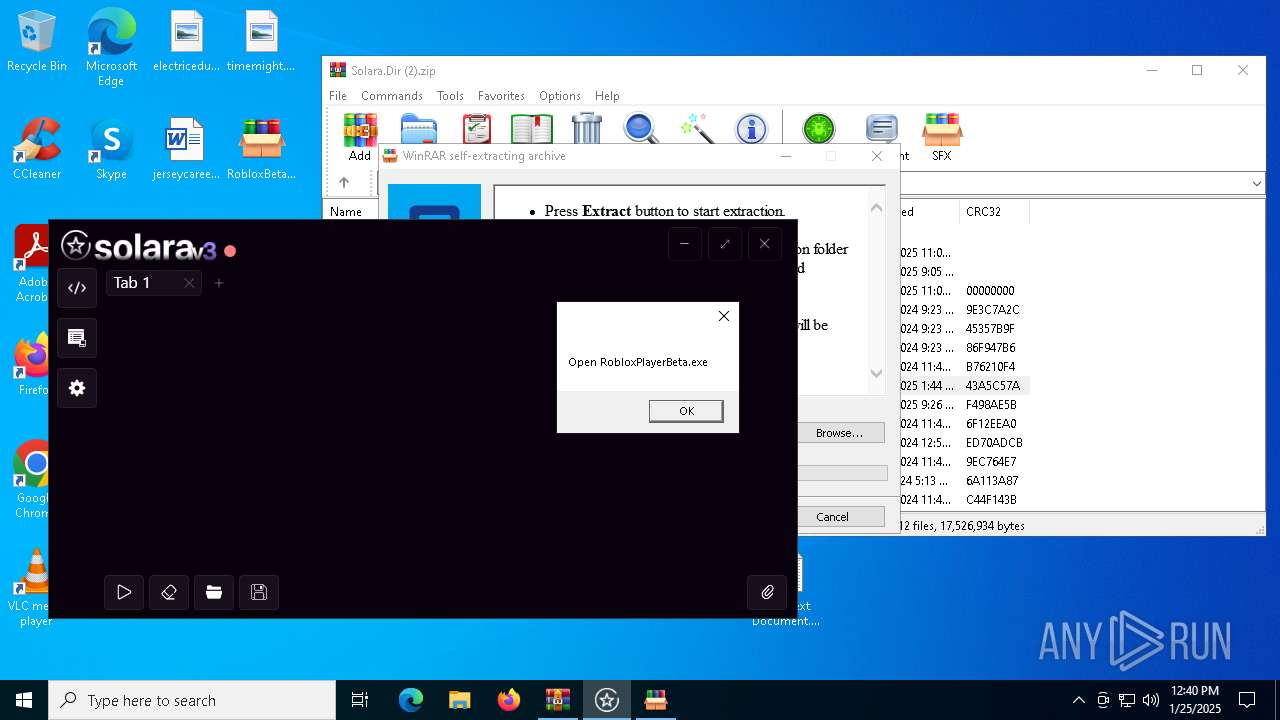Click the Extract To folder icon in WinRAR
The height and width of the screenshot is (720, 1280).
pyautogui.click(x=418, y=129)
